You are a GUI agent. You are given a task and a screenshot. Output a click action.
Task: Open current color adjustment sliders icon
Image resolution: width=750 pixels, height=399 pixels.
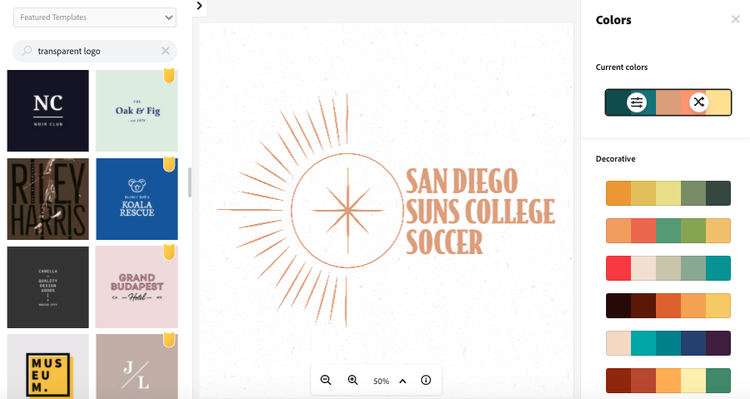click(x=637, y=102)
